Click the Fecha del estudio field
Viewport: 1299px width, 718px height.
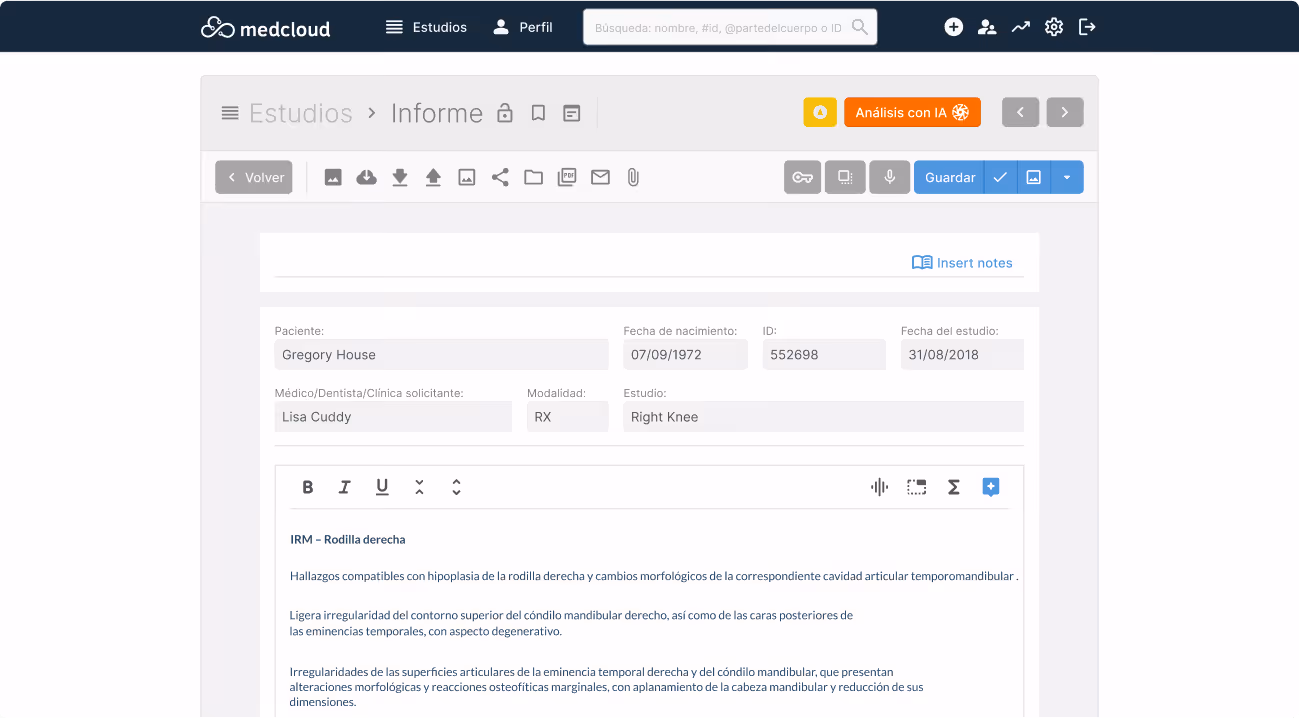click(x=962, y=355)
